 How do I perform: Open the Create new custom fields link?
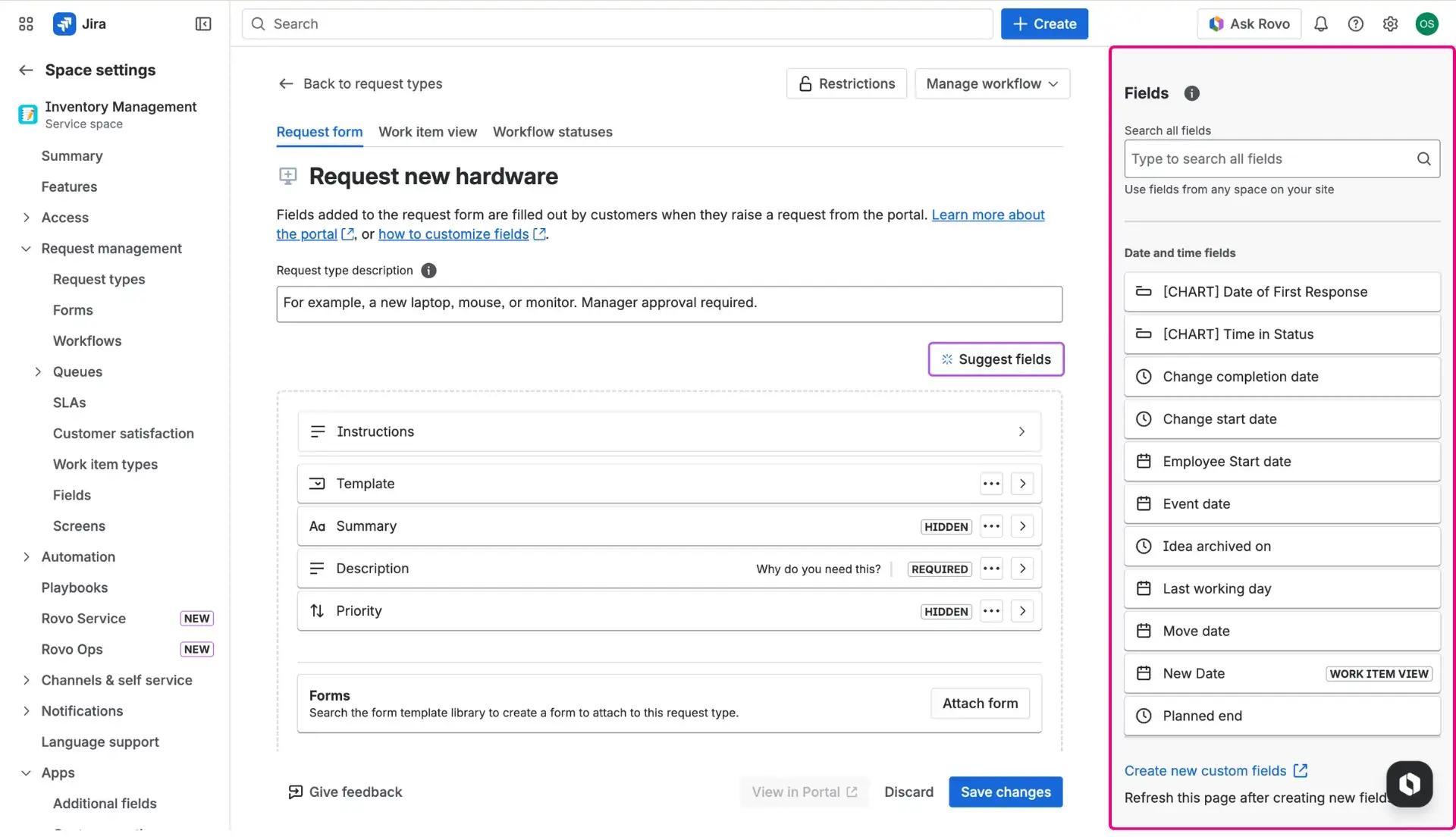point(1204,770)
